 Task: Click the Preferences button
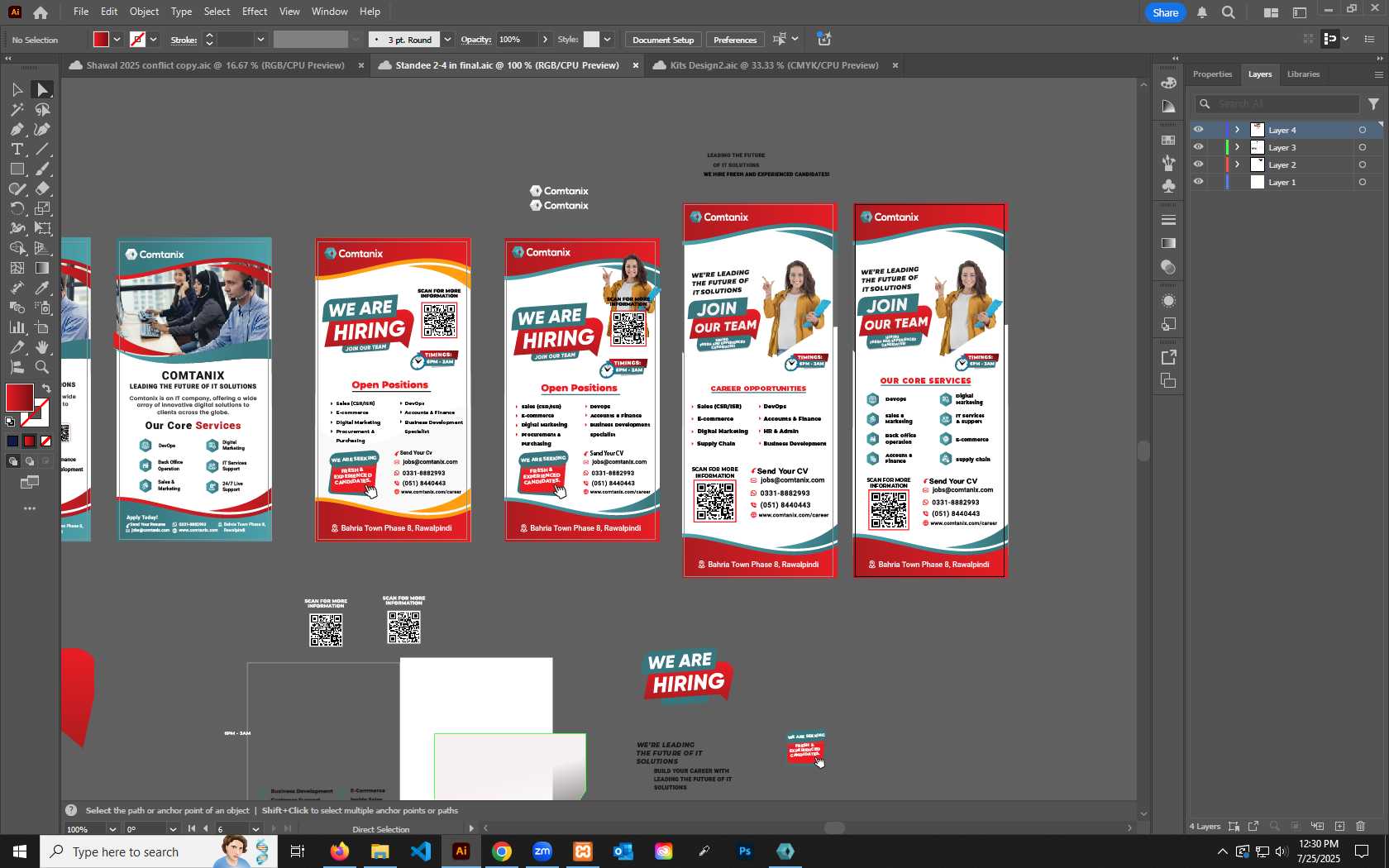(735, 40)
